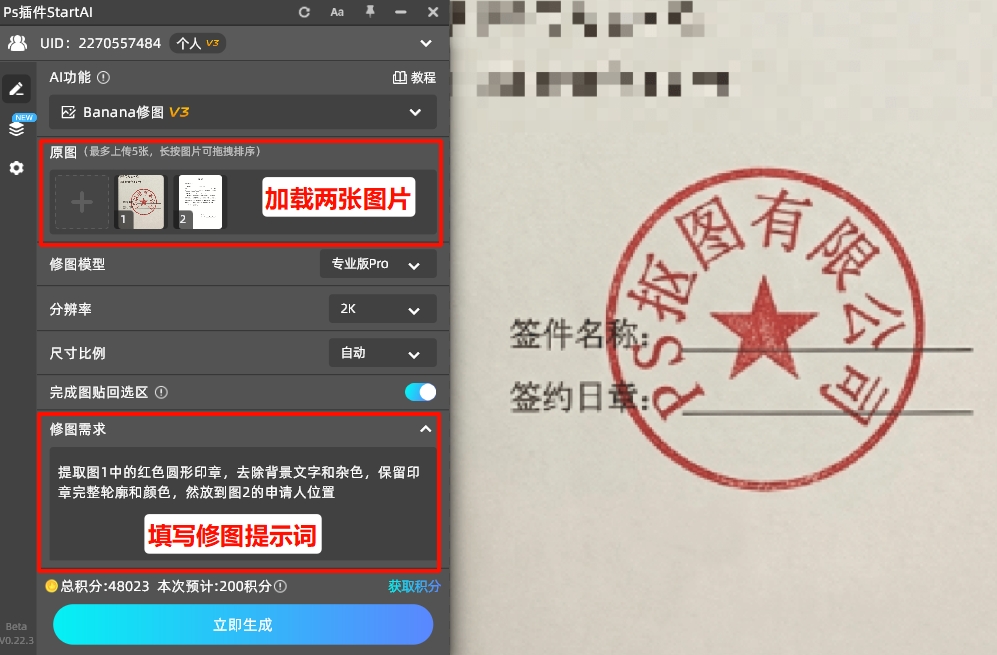
Task: Click the user profile icon beside UID
Action: point(16,43)
